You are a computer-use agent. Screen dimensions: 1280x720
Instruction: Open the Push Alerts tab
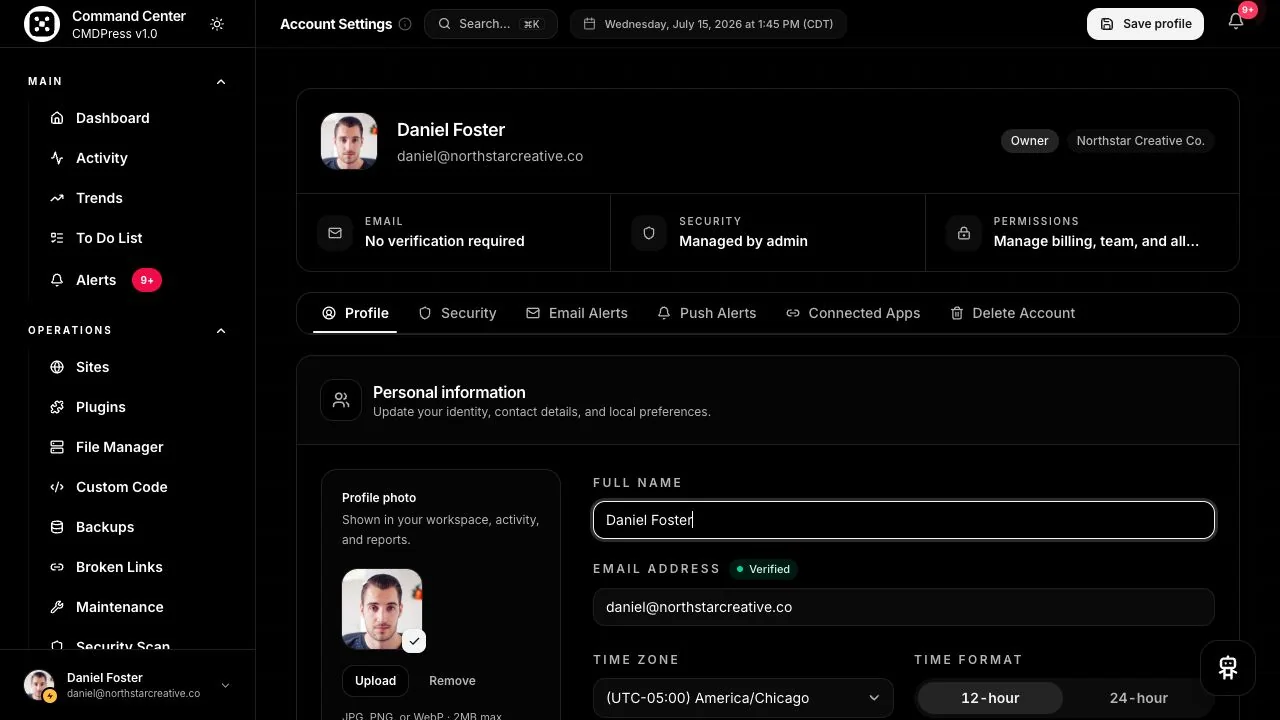pos(707,313)
